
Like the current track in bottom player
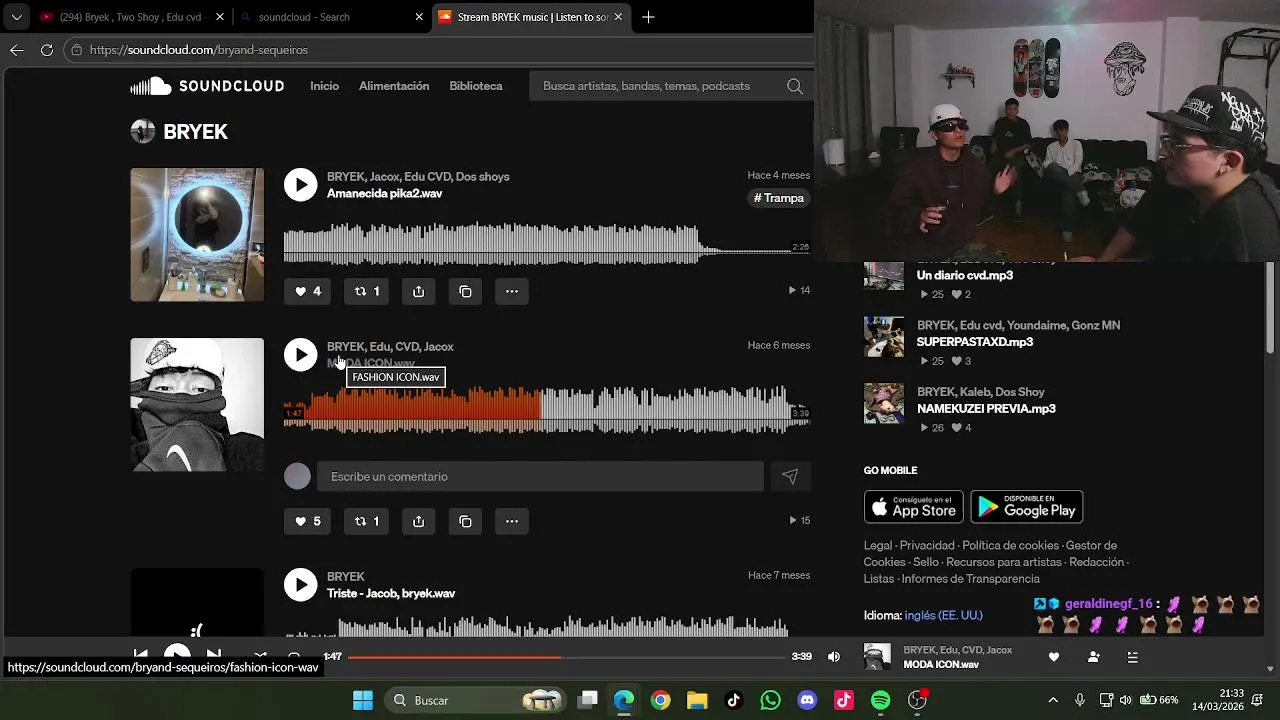pos(1054,657)
